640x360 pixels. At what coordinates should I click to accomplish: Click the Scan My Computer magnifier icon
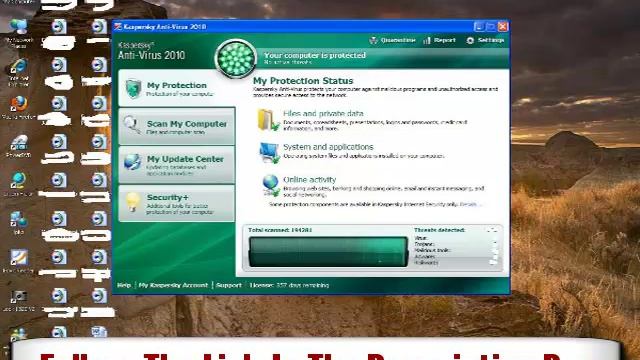click(132, 125)
